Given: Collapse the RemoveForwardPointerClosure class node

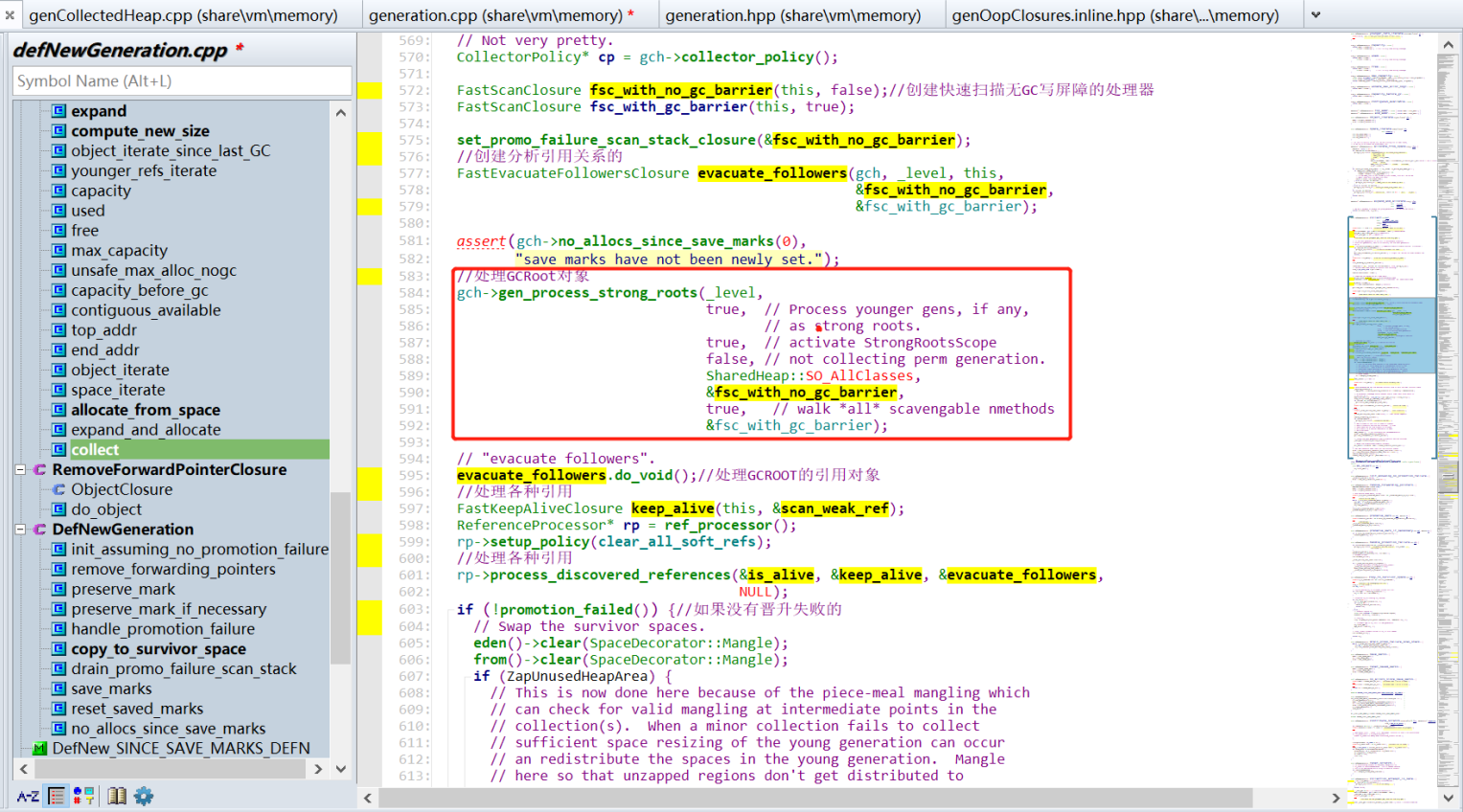Looking at the screenshot, I should (x=20, y=469).
